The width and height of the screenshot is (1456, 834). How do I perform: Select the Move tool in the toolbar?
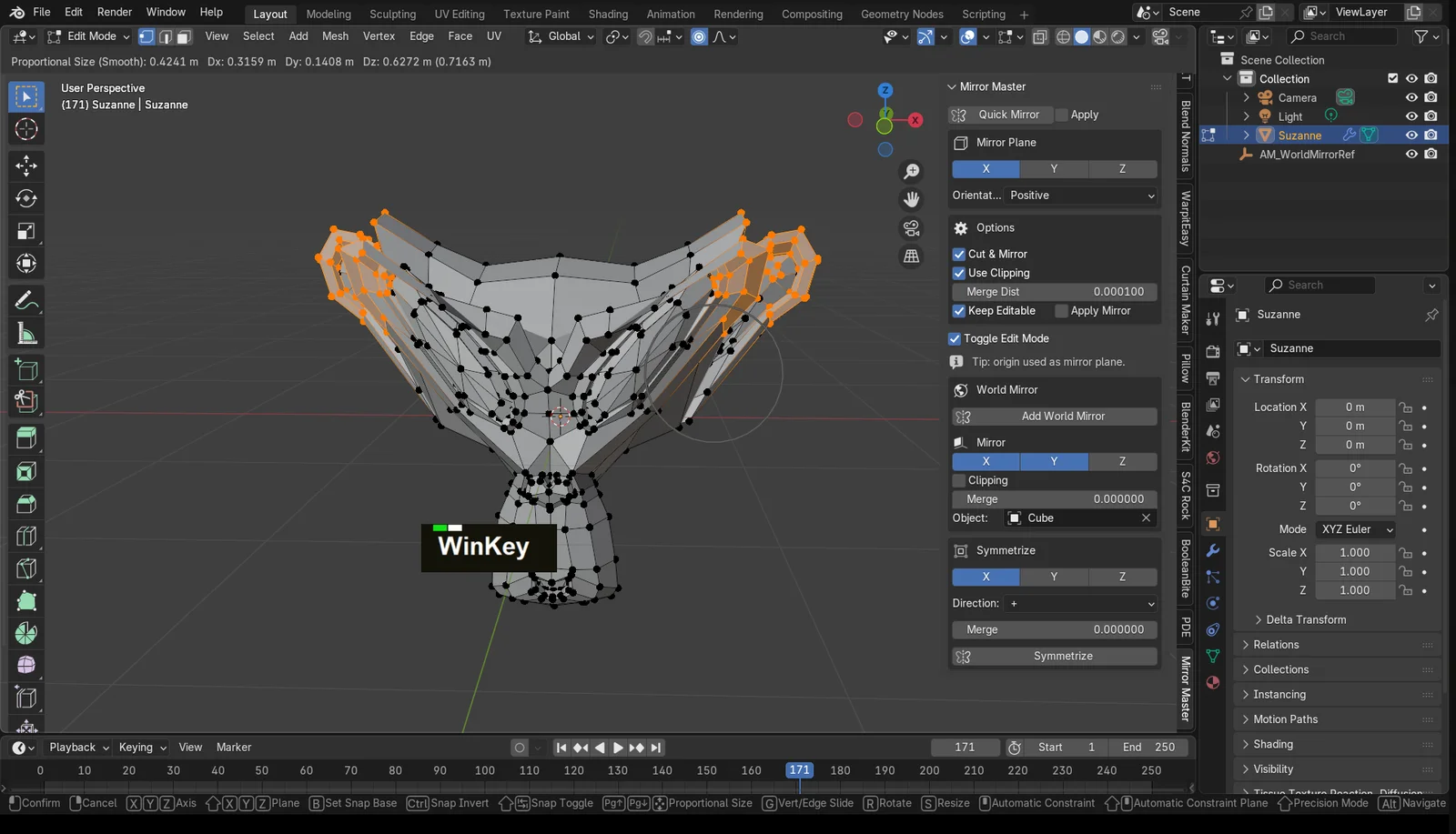click(26, 166)
